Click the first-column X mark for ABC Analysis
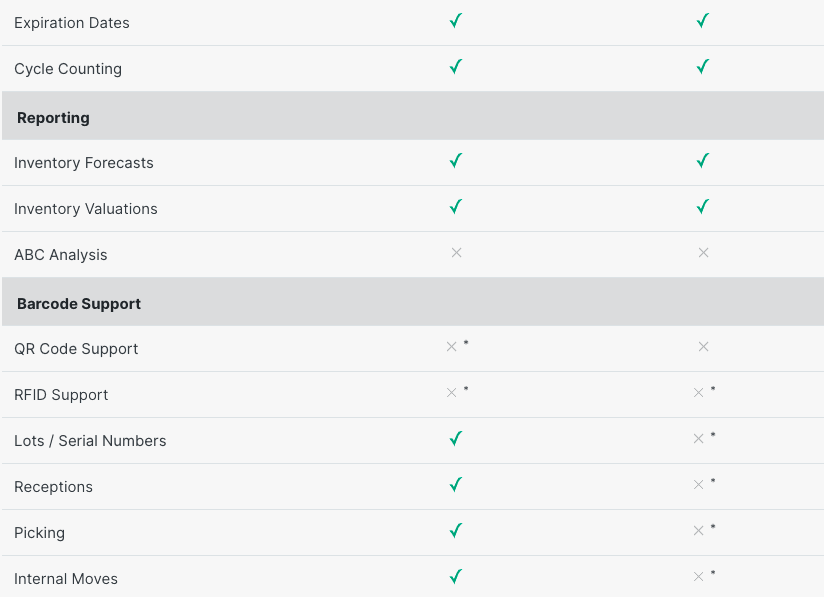Image resolution: width=824 pixels, height=597 pixels. click(x=456, y=253)
